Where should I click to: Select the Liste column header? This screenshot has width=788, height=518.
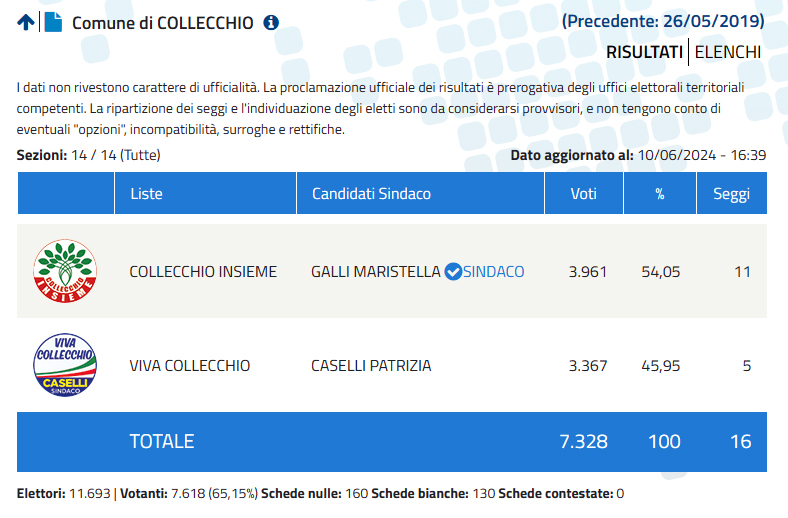[206, 193]
